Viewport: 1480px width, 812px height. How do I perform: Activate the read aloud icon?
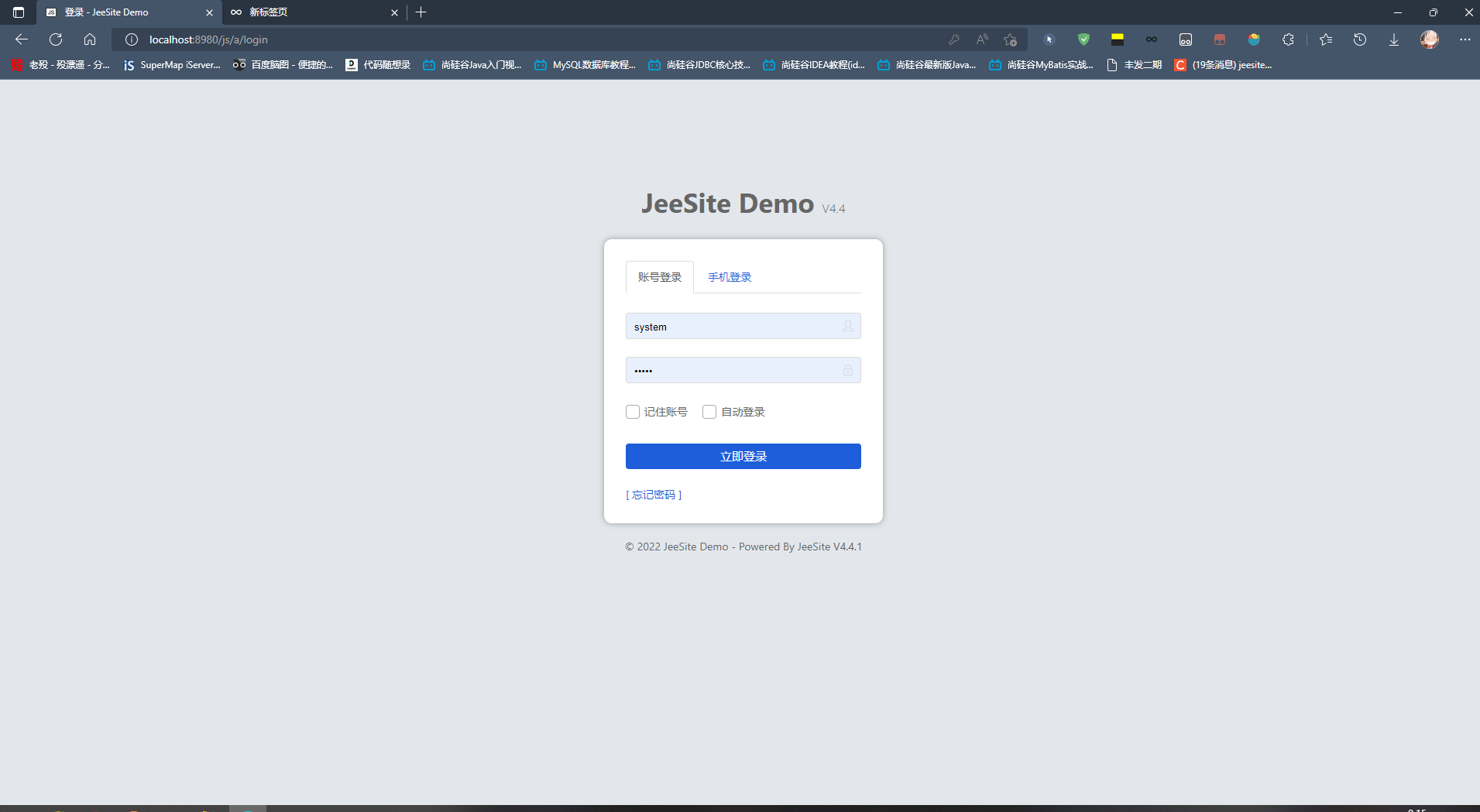pyautogui.click(x=982, y=39)
